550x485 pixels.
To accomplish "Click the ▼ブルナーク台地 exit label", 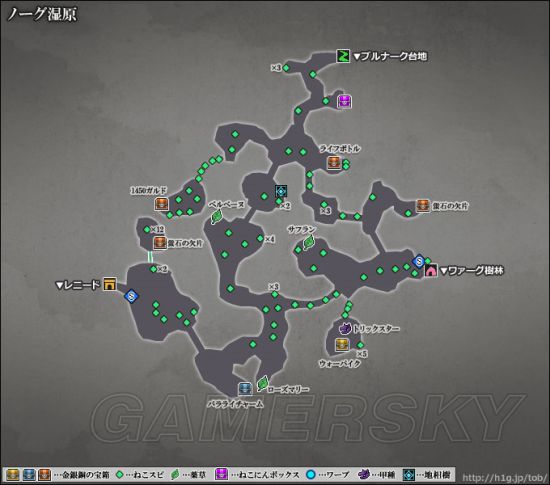I will (390, 56).
